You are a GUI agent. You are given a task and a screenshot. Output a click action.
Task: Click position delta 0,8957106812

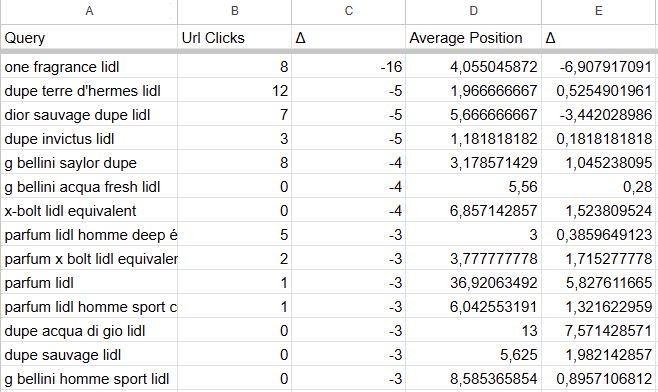[x=599, y=379]
